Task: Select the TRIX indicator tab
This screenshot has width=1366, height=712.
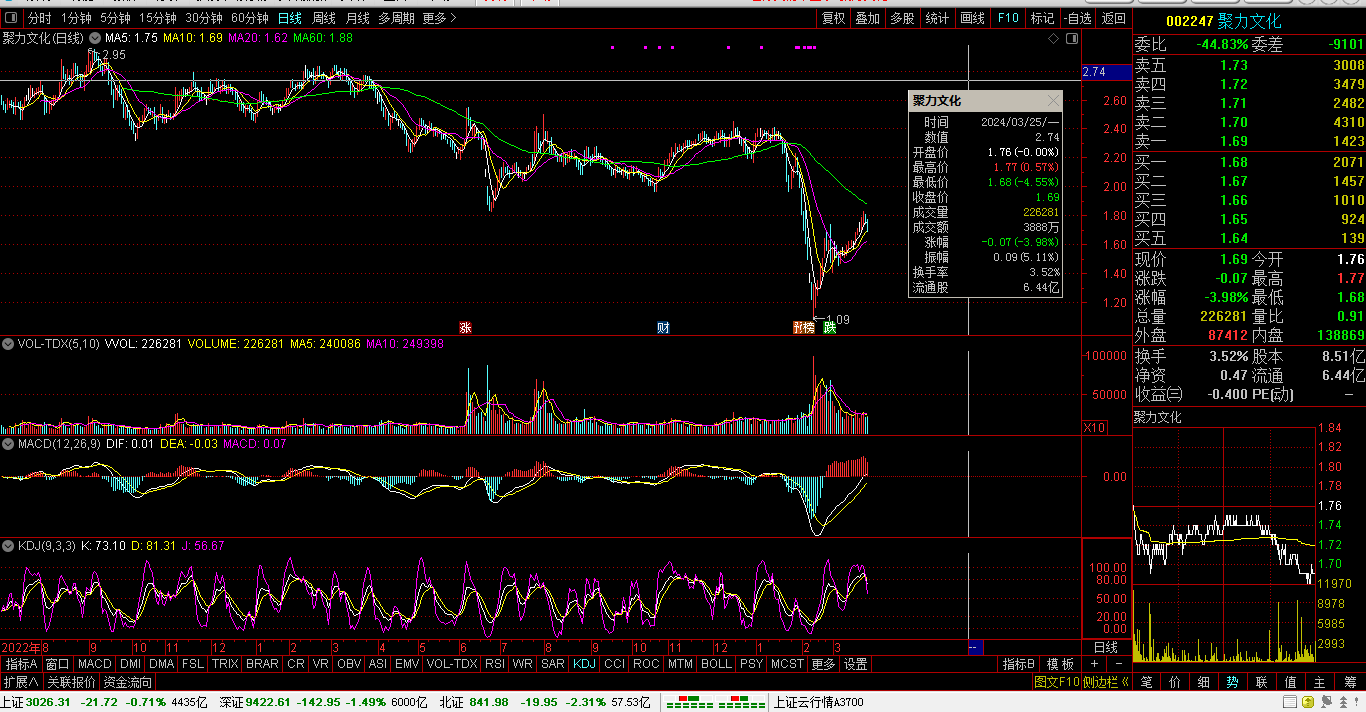Action: coord(225,664)
